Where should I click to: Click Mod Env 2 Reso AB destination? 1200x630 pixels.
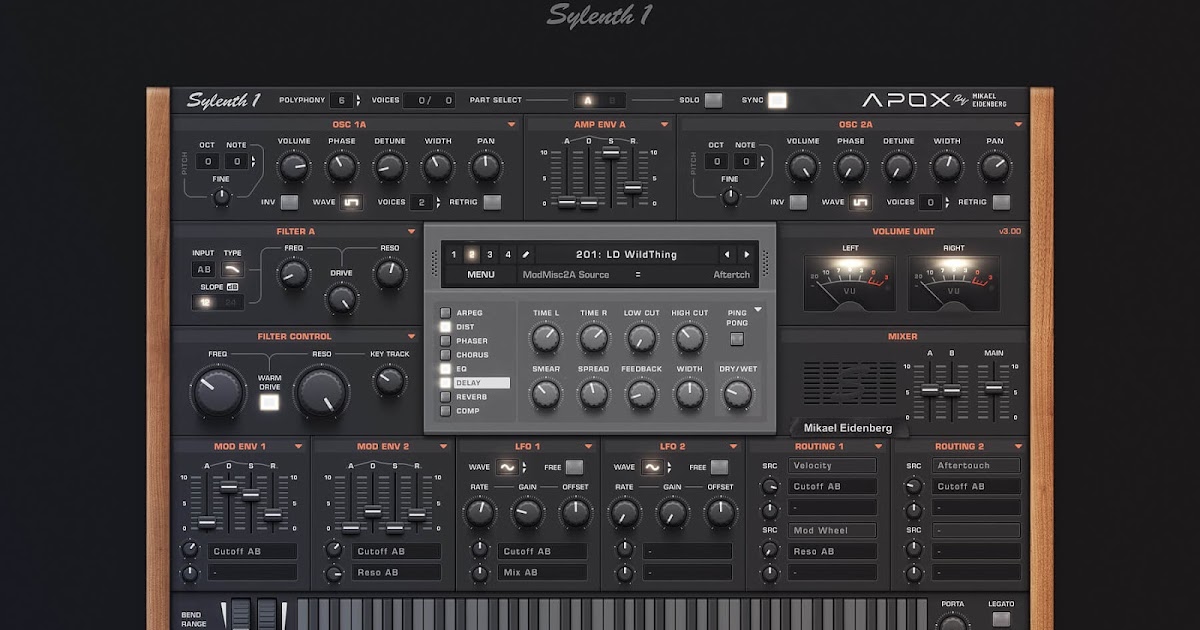click(x=397, y=573)
